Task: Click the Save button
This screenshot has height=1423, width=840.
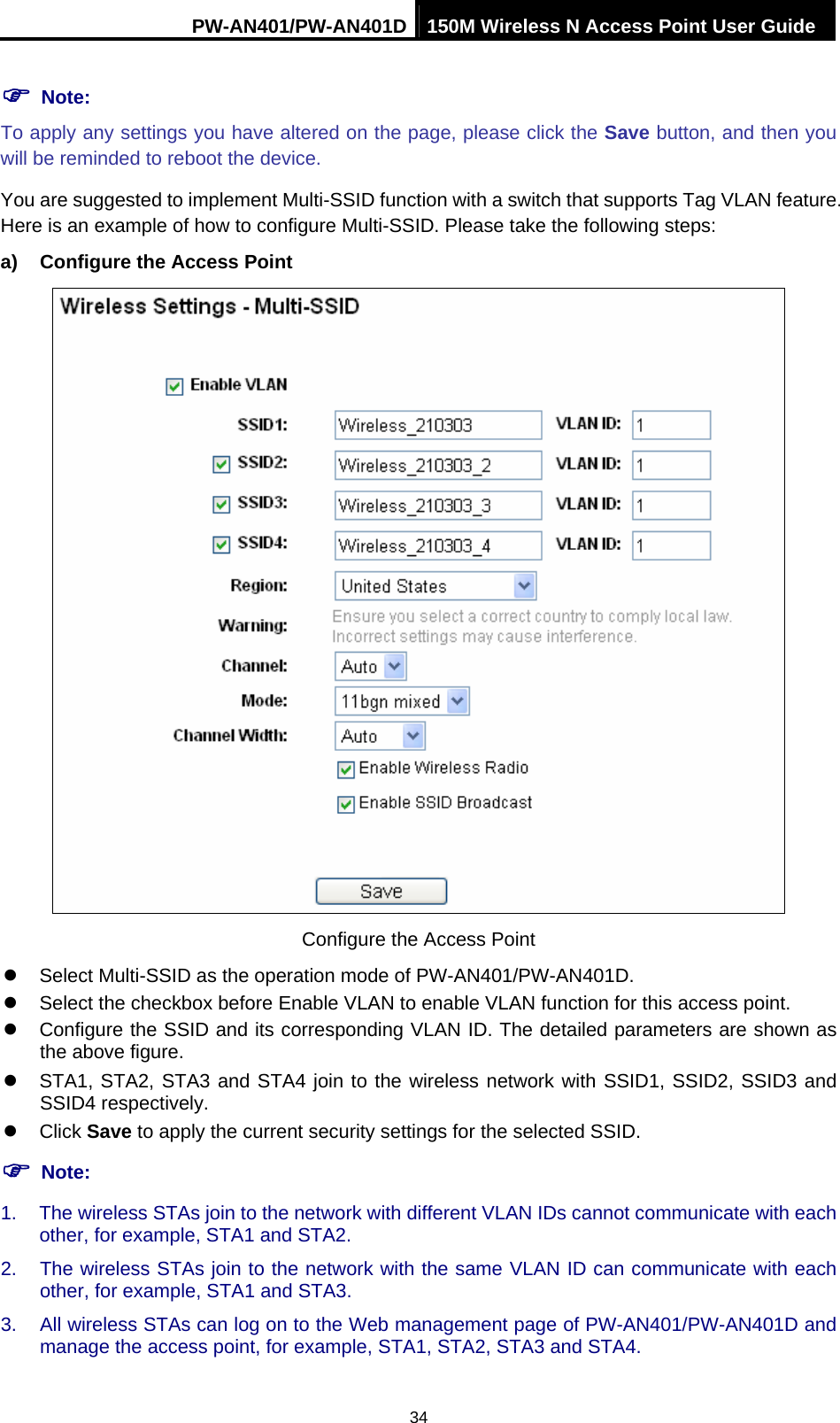Action: [x=381, y=891]
